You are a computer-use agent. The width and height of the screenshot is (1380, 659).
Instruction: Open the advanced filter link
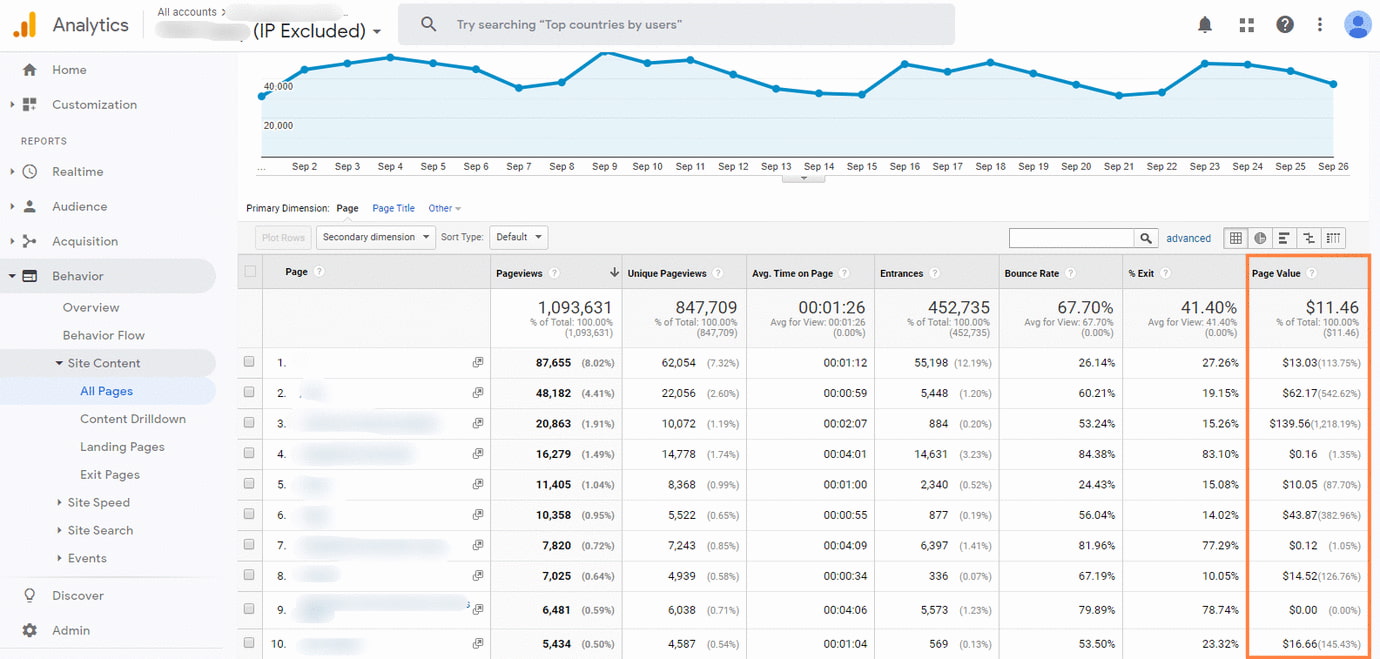(x=1188, y=237)
